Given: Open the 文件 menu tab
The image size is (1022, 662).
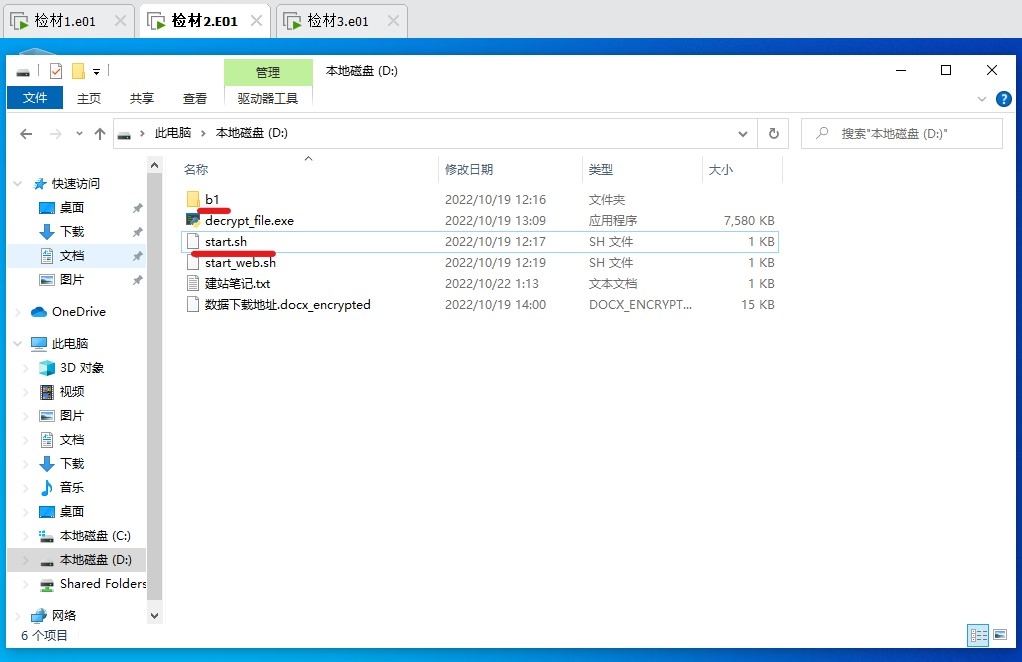Looking at the screenshot, I should [x=35, y=98].
